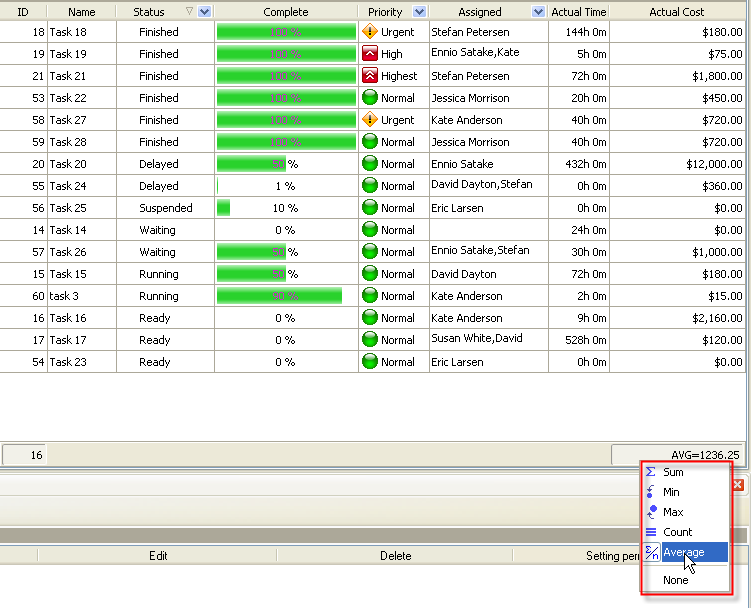Open the Priority column filter dropdown
Viewport: 751px width, 608px height.
point(419,12)
